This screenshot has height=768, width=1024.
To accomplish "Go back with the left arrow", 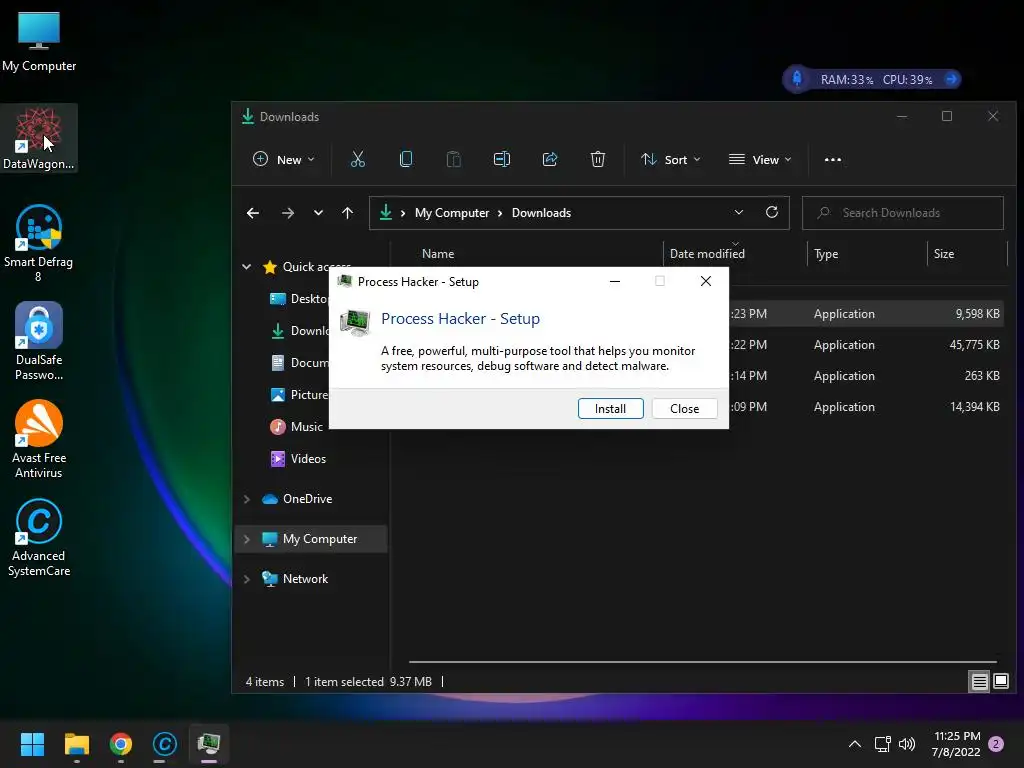I will pos(253,213).
